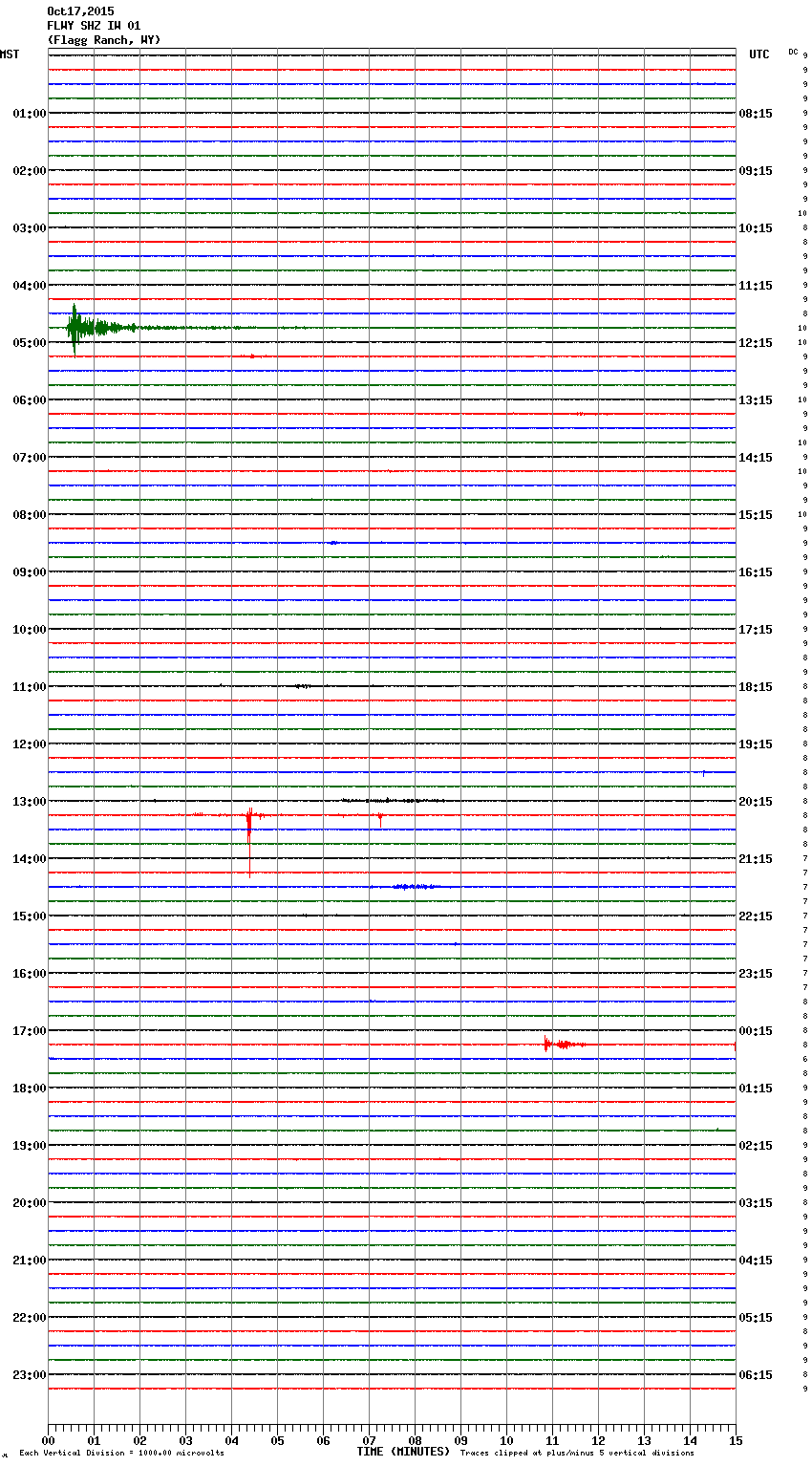812x1466 pixels.
Task: Click the 12:15 UTC time label
Action: pyautogui.click(x=756, y=343)
